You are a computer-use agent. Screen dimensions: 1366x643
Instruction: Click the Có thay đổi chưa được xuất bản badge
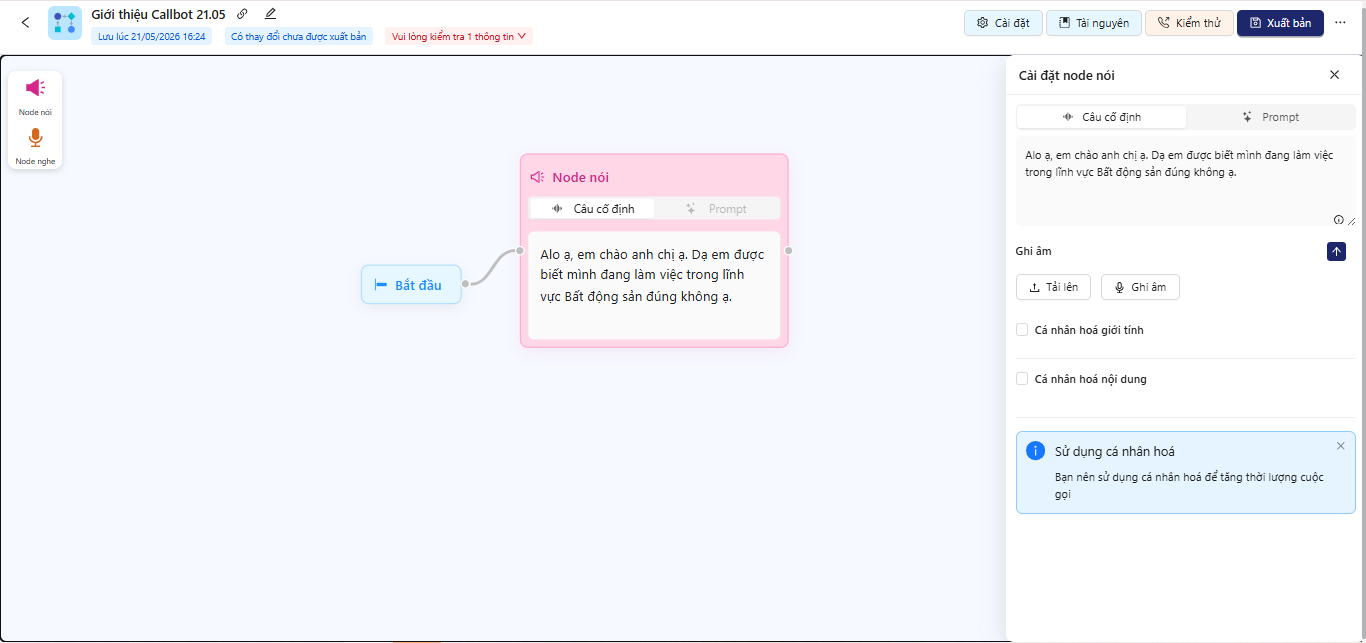(298, 36)
